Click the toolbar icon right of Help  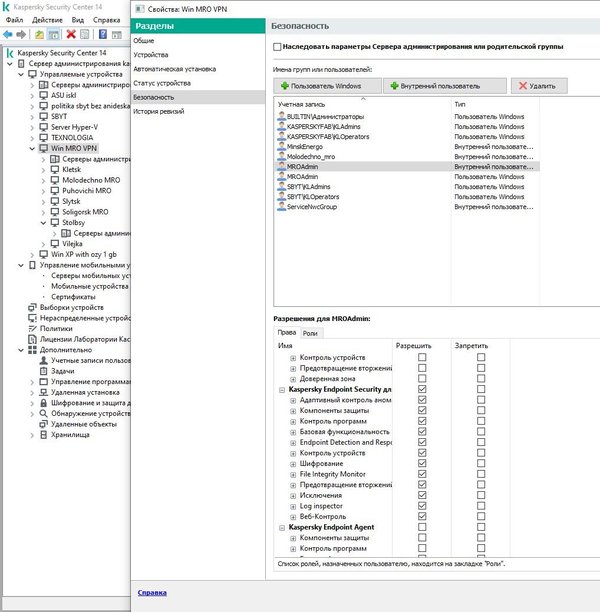point(116,34)
